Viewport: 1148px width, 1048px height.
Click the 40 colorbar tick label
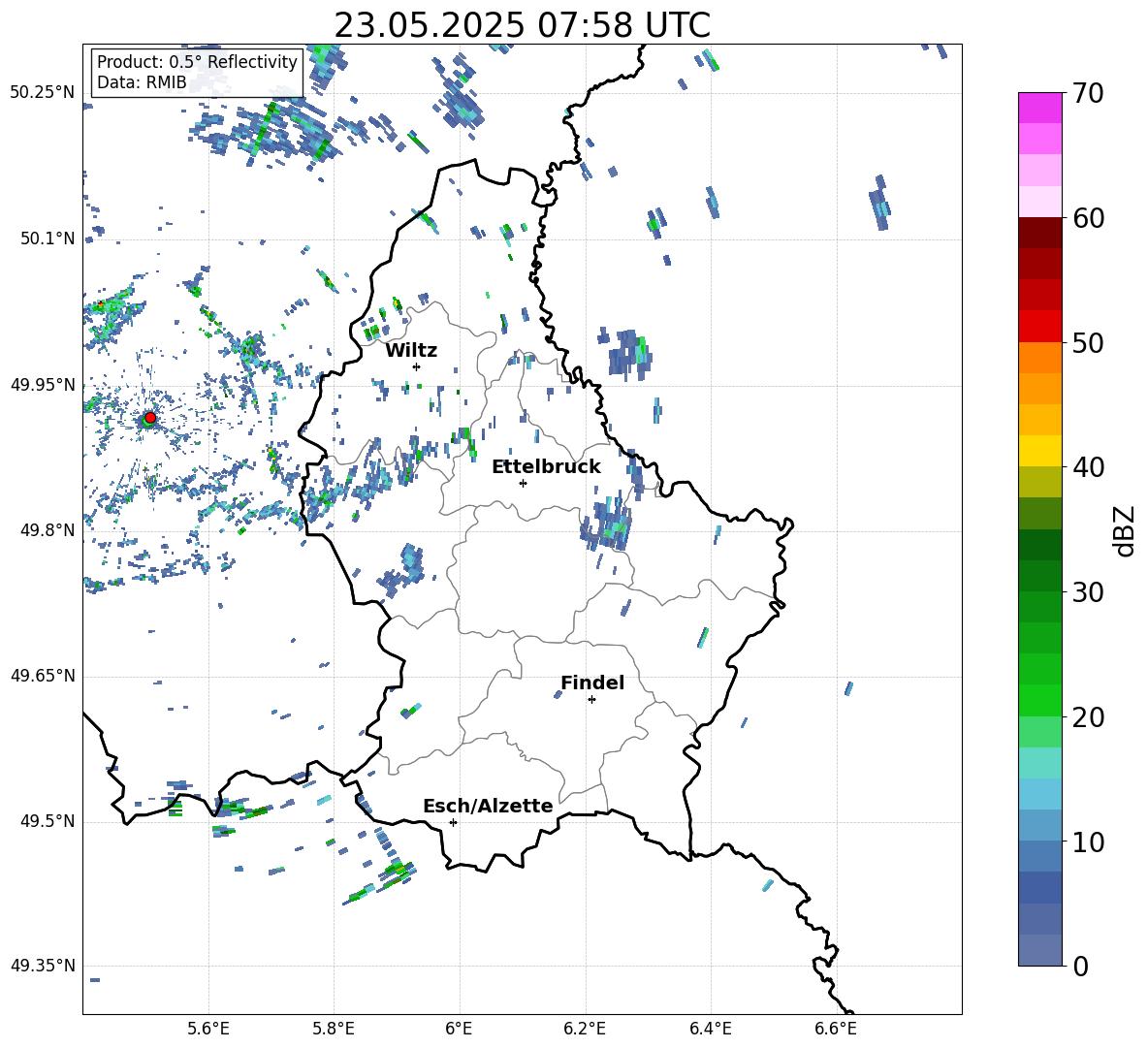1087,467
